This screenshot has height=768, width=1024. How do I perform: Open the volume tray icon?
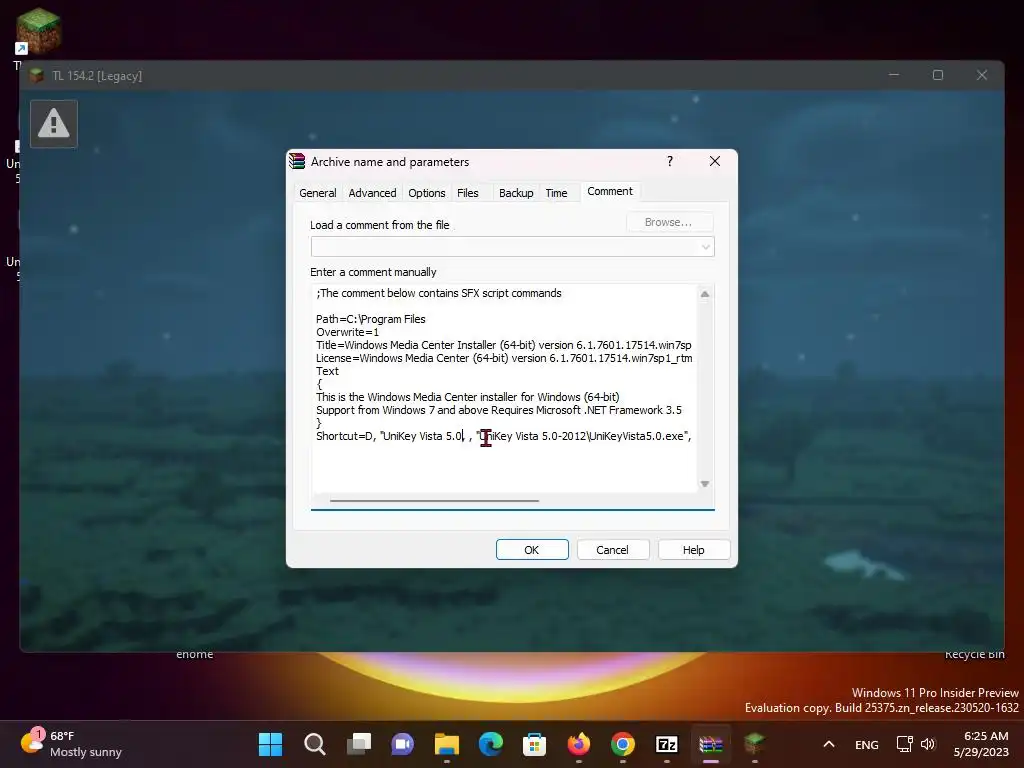(927, 744)
